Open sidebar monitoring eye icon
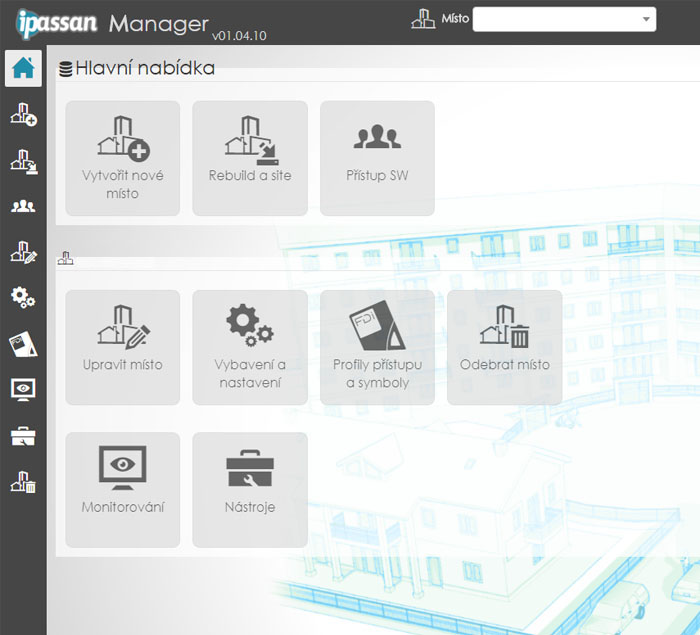 pos(23,390)
